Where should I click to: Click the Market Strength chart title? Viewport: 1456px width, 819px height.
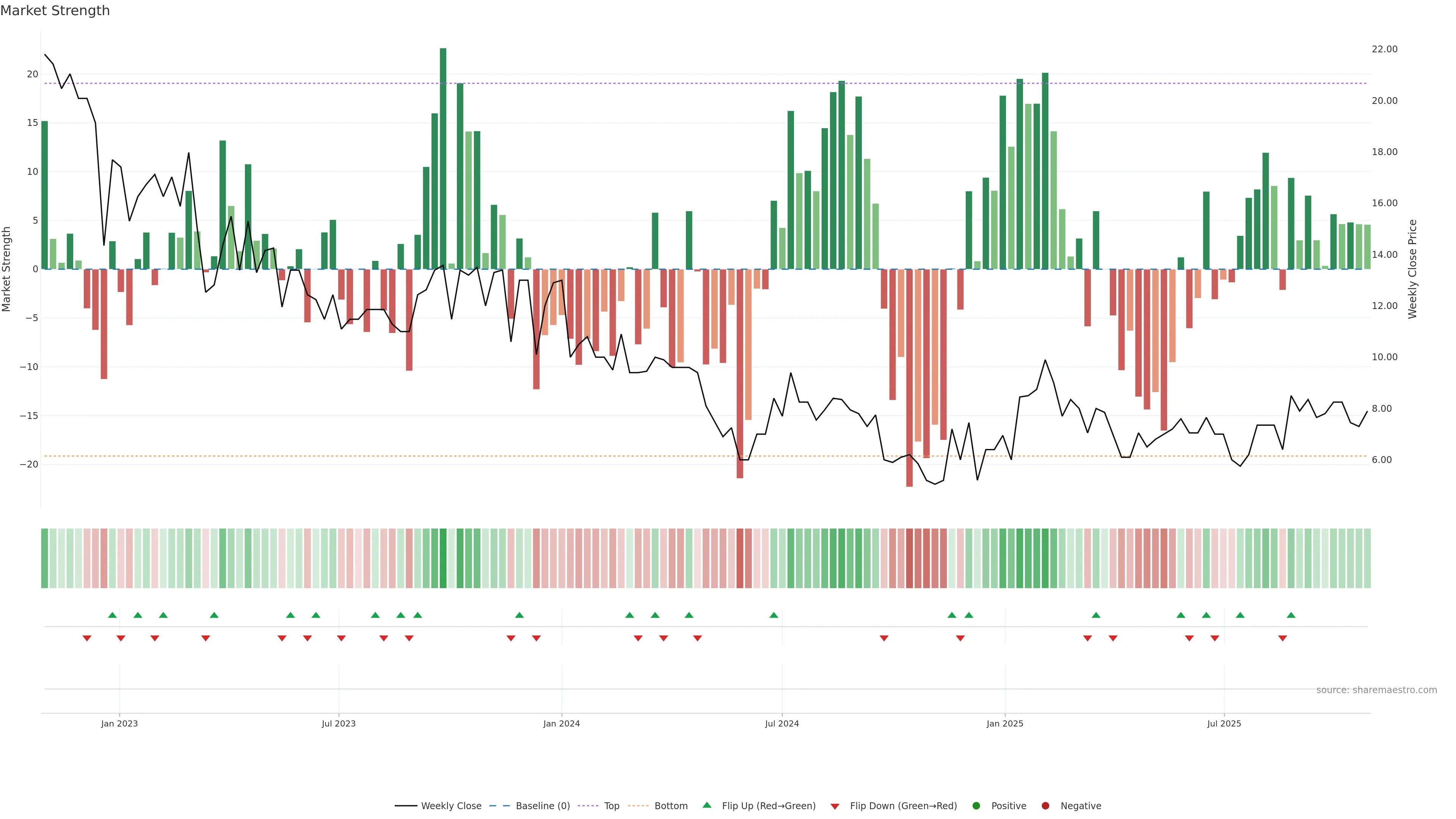click(55, 11)
